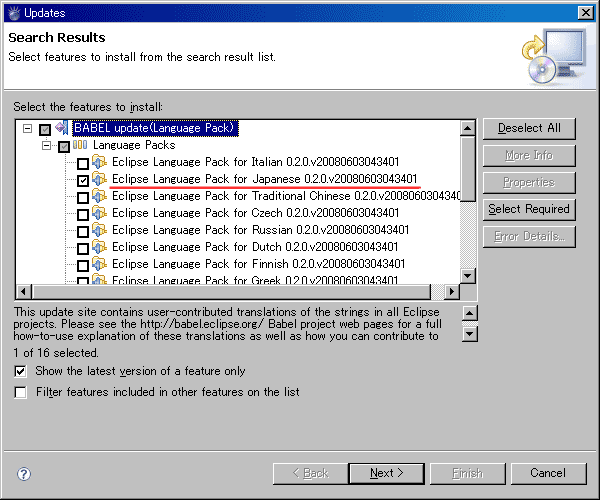The width and height of the screenshot is (600, 500).
Task: Select Eclipse Language Pack for Italian text
Action: 256,162
